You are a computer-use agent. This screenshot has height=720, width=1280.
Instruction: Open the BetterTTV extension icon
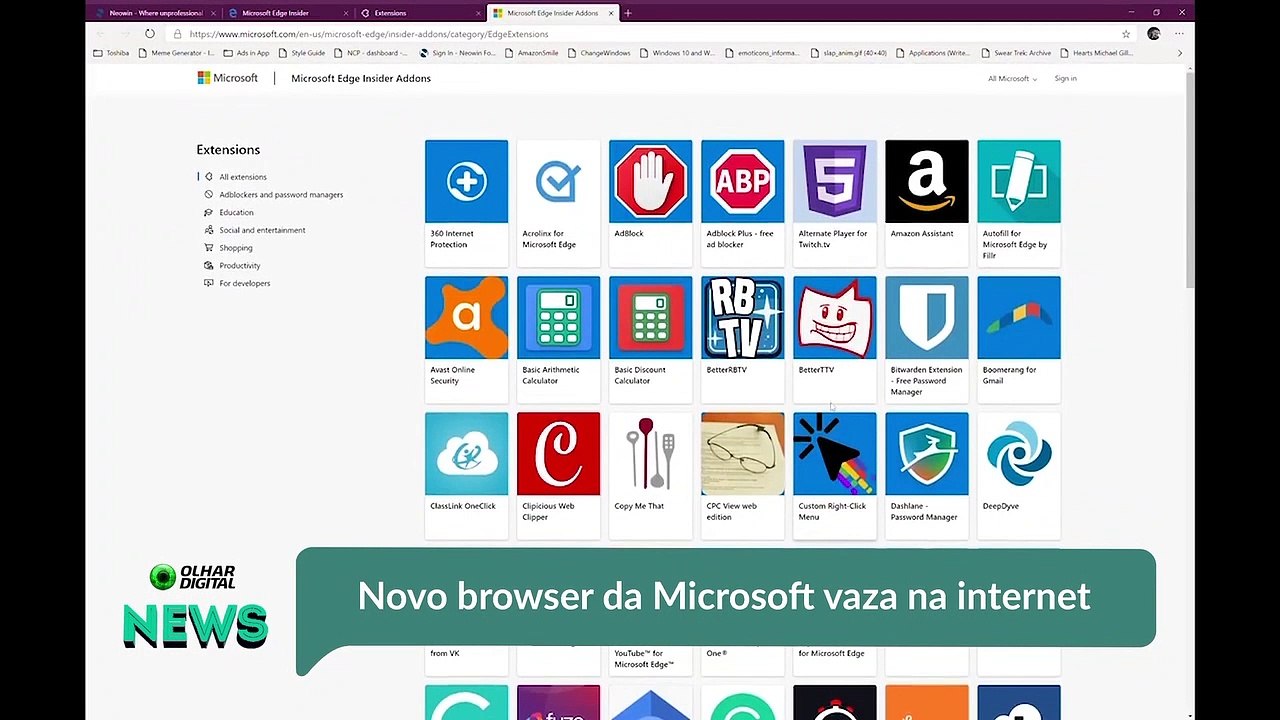click(834, 317)
